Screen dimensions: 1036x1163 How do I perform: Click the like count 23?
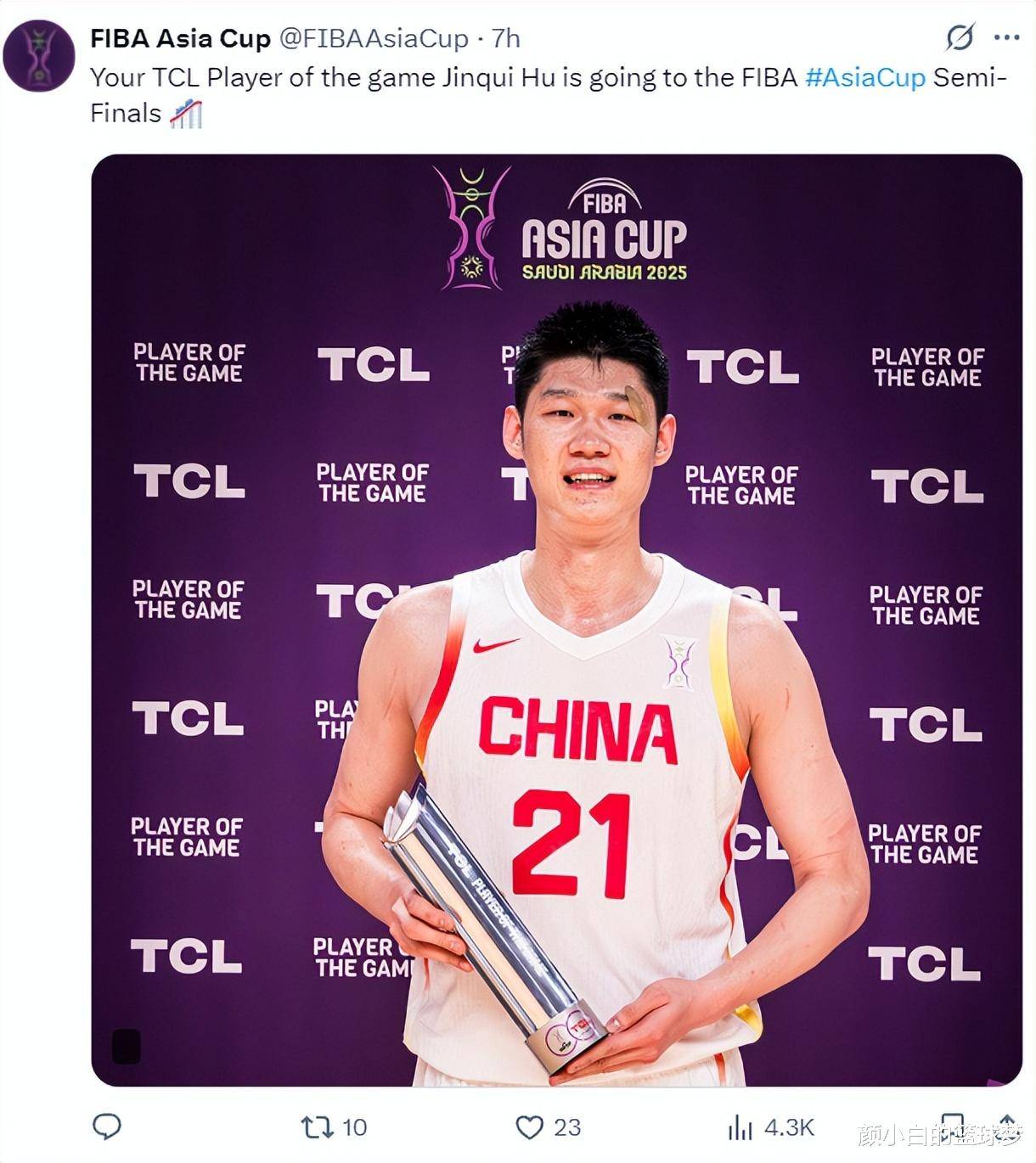pyautogui.click(x=567, y=1127)
